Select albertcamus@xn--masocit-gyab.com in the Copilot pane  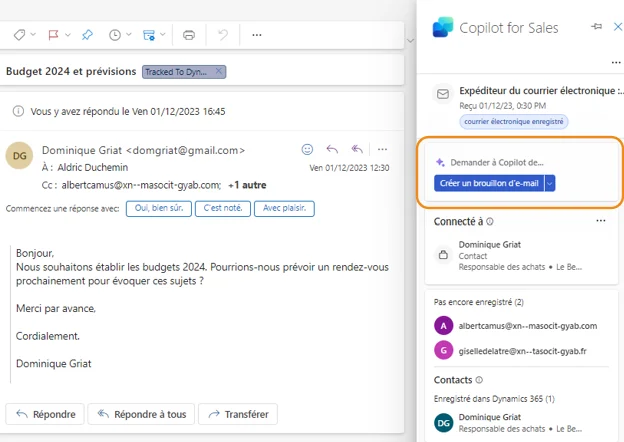[x=528, y=326]
